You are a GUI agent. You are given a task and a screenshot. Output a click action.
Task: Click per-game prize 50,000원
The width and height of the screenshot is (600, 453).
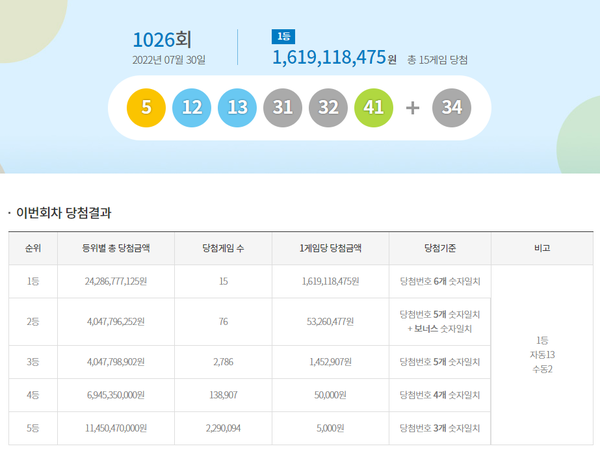[330, 395]
